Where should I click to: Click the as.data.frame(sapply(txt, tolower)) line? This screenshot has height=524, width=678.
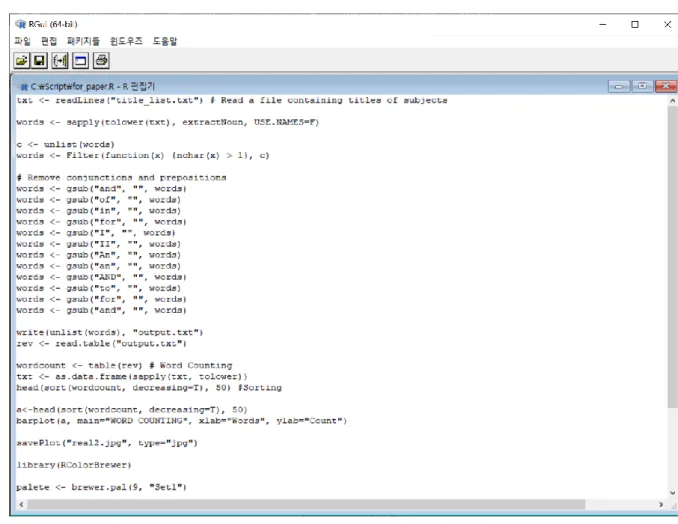132,377
